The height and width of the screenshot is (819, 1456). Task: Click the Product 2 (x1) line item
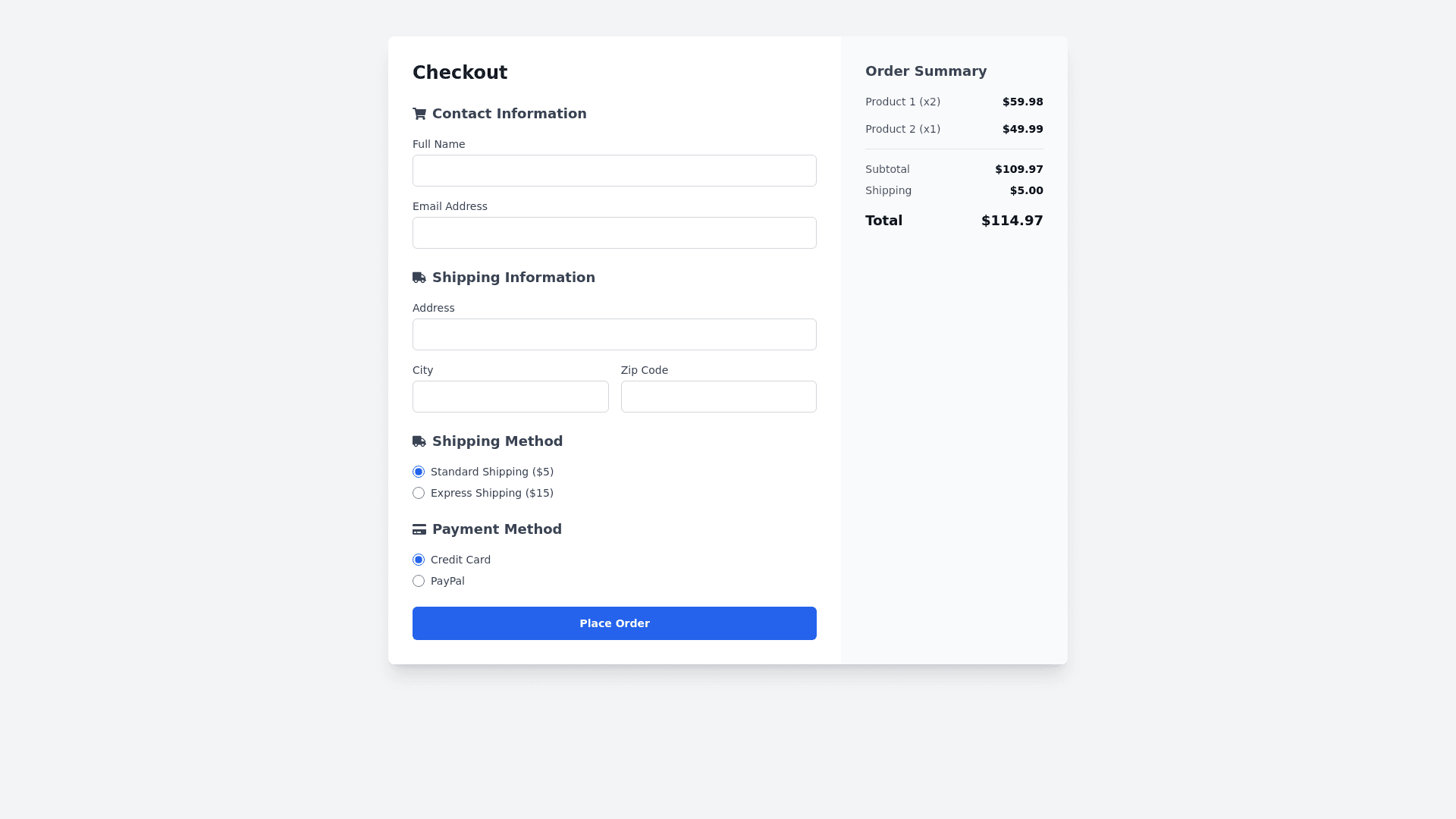pos(902,129)
